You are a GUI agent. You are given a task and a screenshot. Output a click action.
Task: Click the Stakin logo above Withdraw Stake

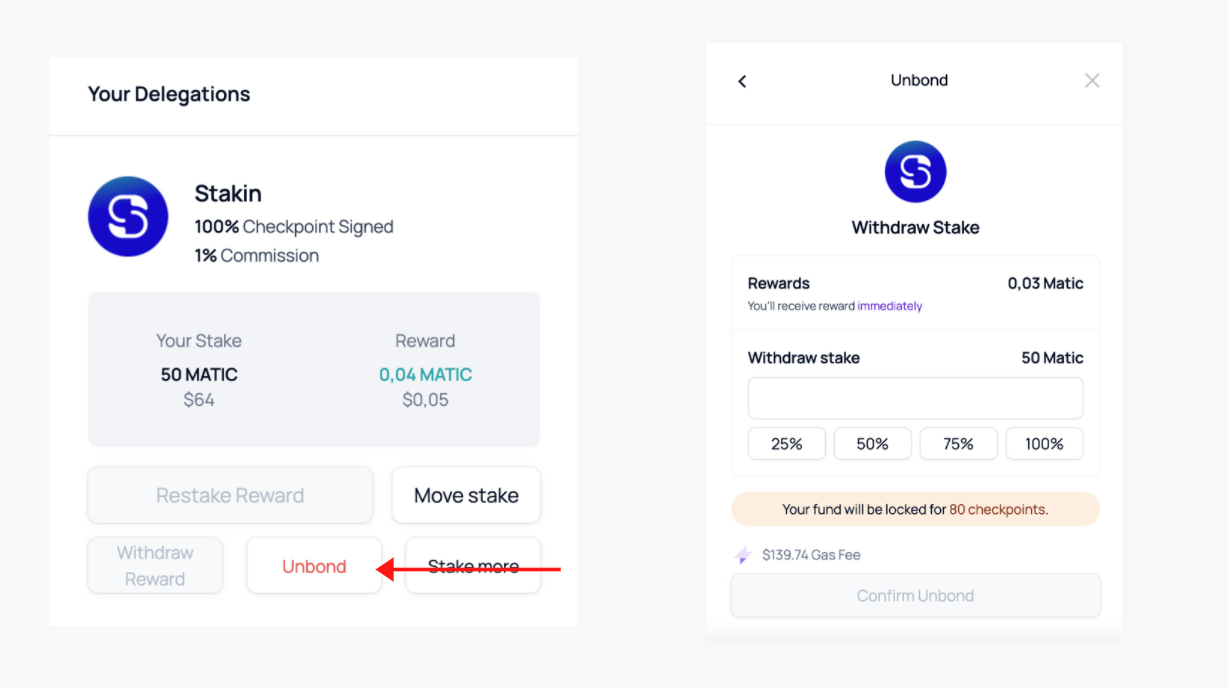click(x=915, y=171)
